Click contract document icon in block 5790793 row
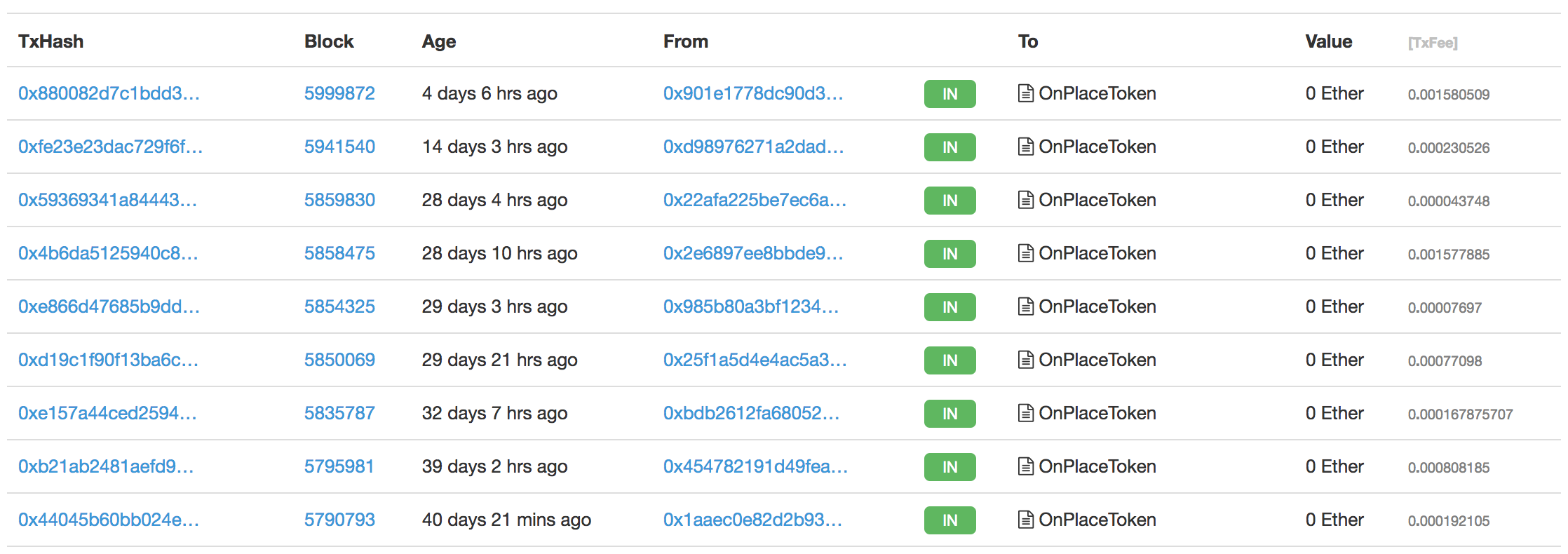Screen dimensions: 1568x554 (x=1025, y=520)
